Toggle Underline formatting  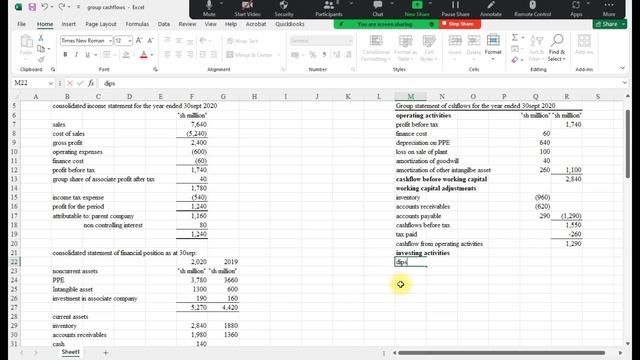coord(87,55)
